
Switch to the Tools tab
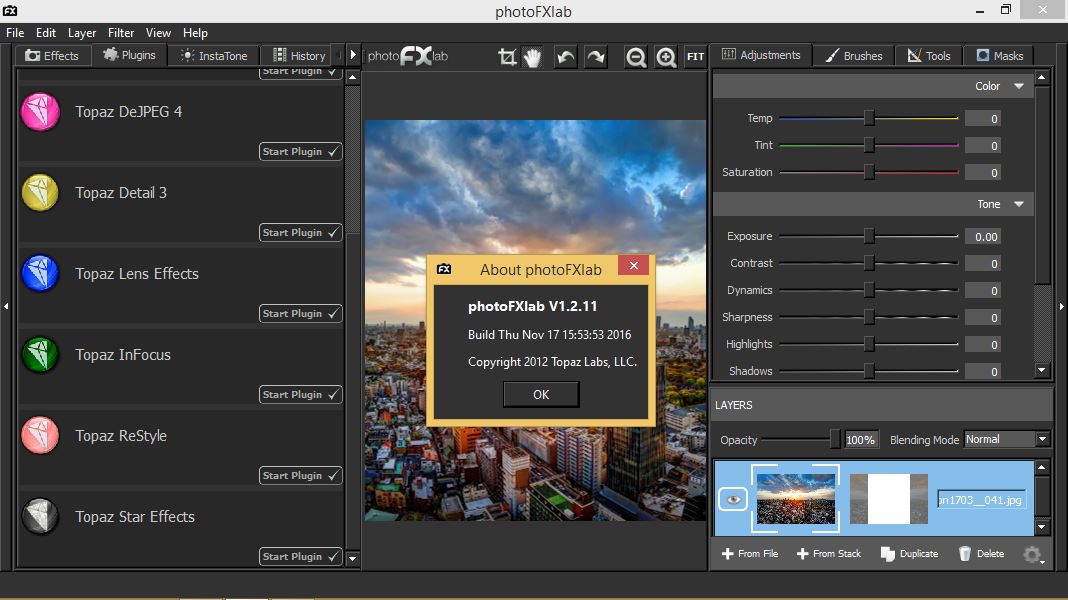coord(928,56)
